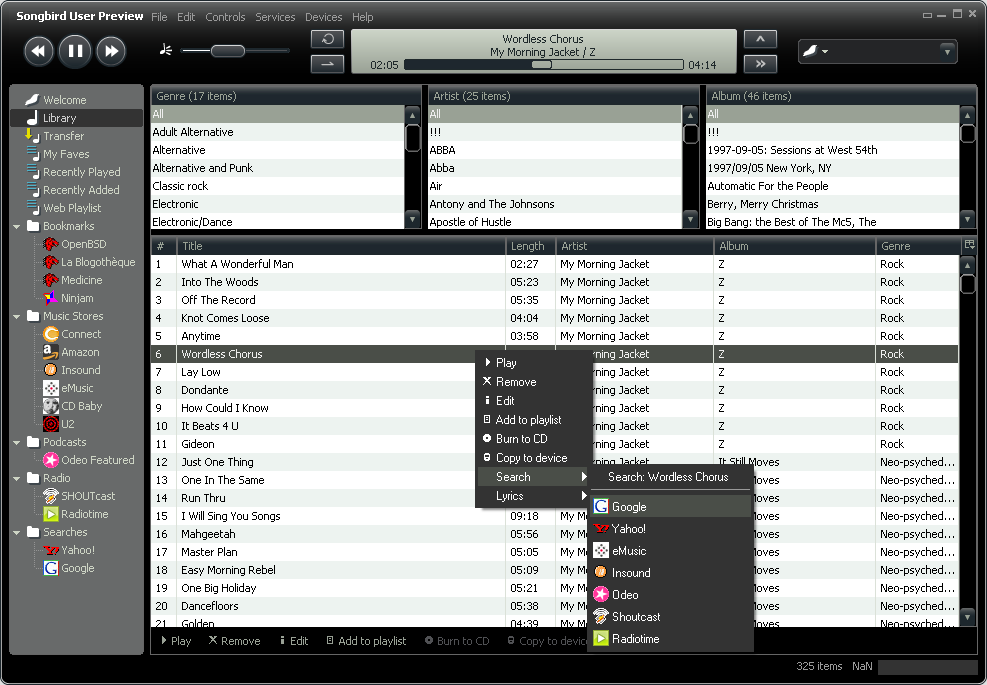Click Play in the bottom toolbar
This screenshot has height=685, width=987.
pyautogui.click(x=176, y=641)
